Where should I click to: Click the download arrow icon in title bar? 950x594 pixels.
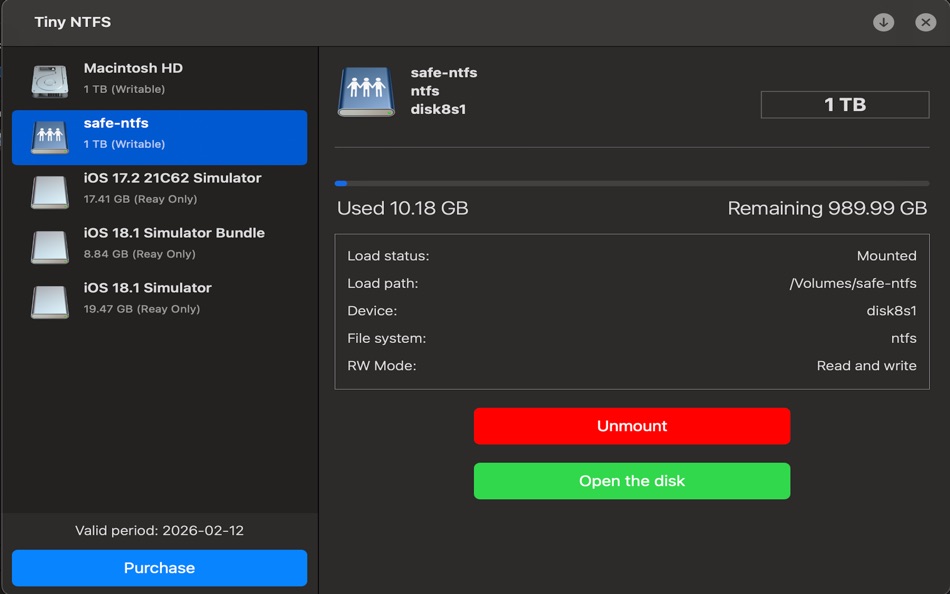click(x=883, y=22)
